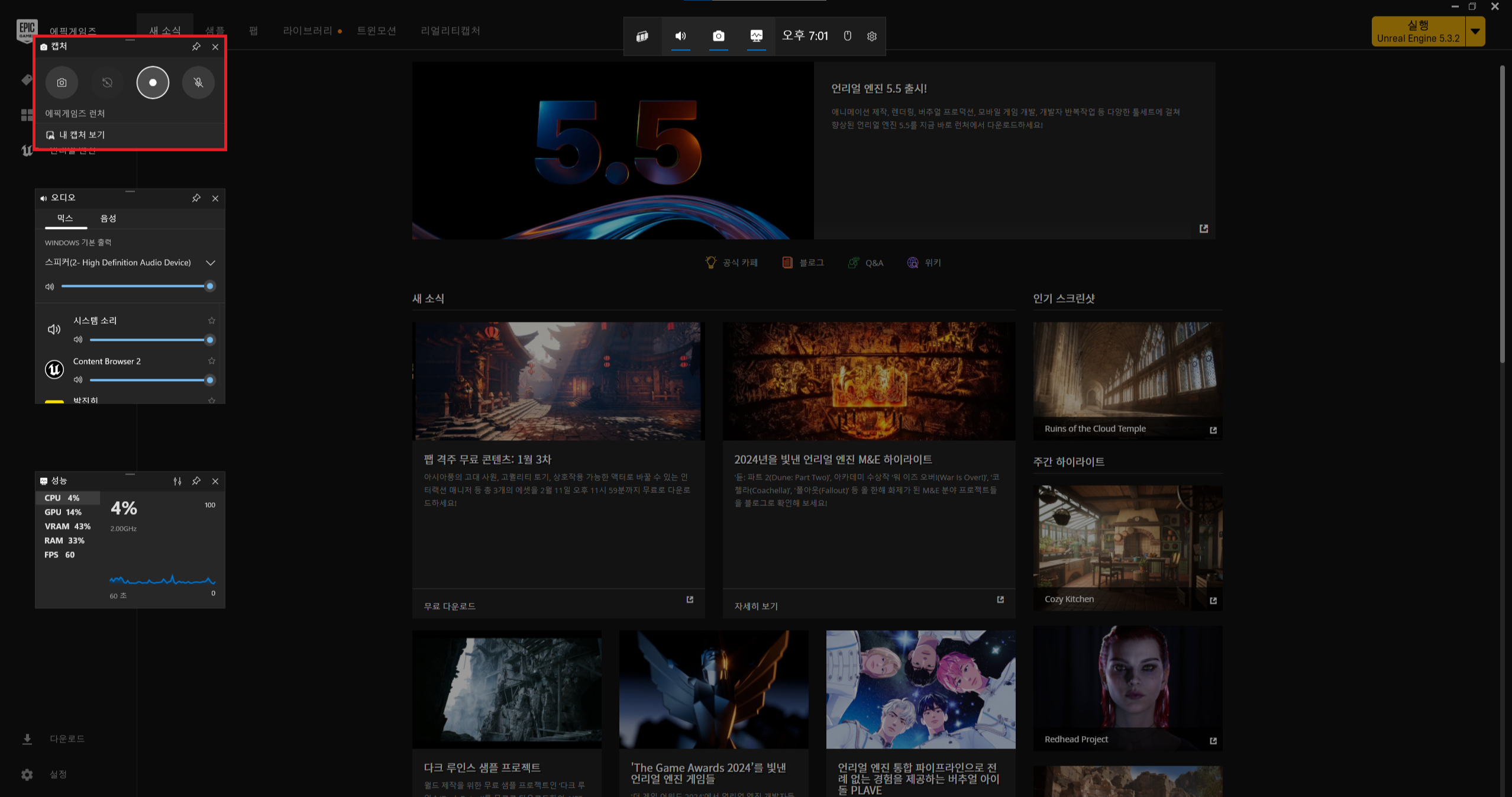1512x797 pixels.
Task: Switch to the 음성 tab in Audio widget
Action: coord(108,219)
